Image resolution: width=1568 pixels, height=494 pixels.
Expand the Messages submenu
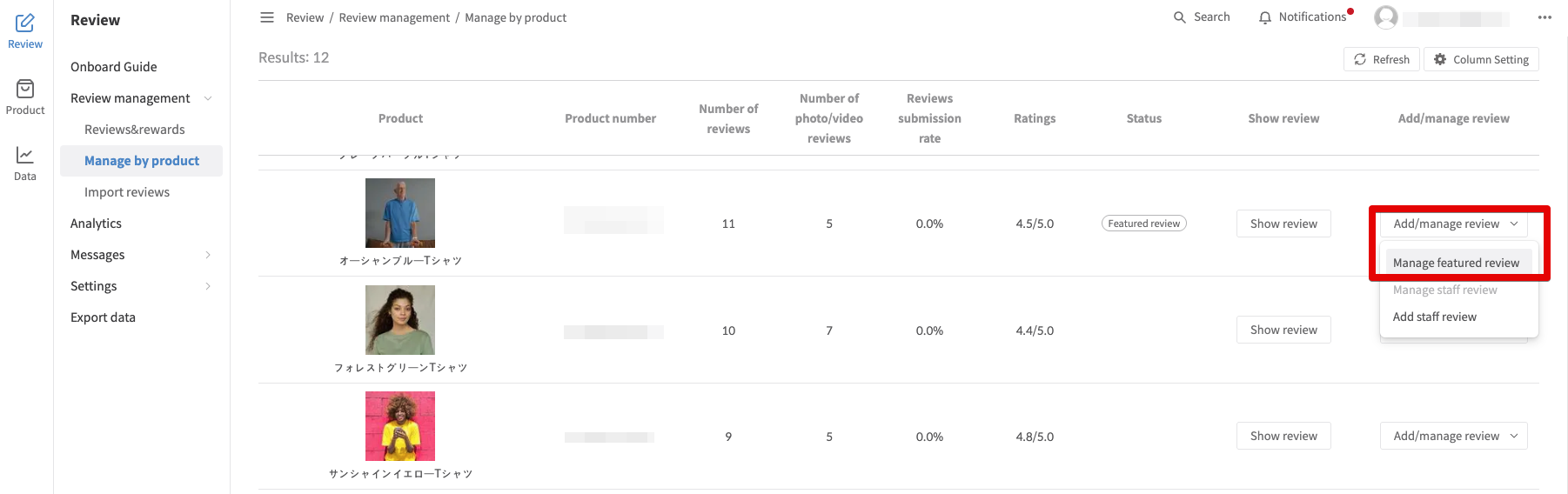coord(208,255)
